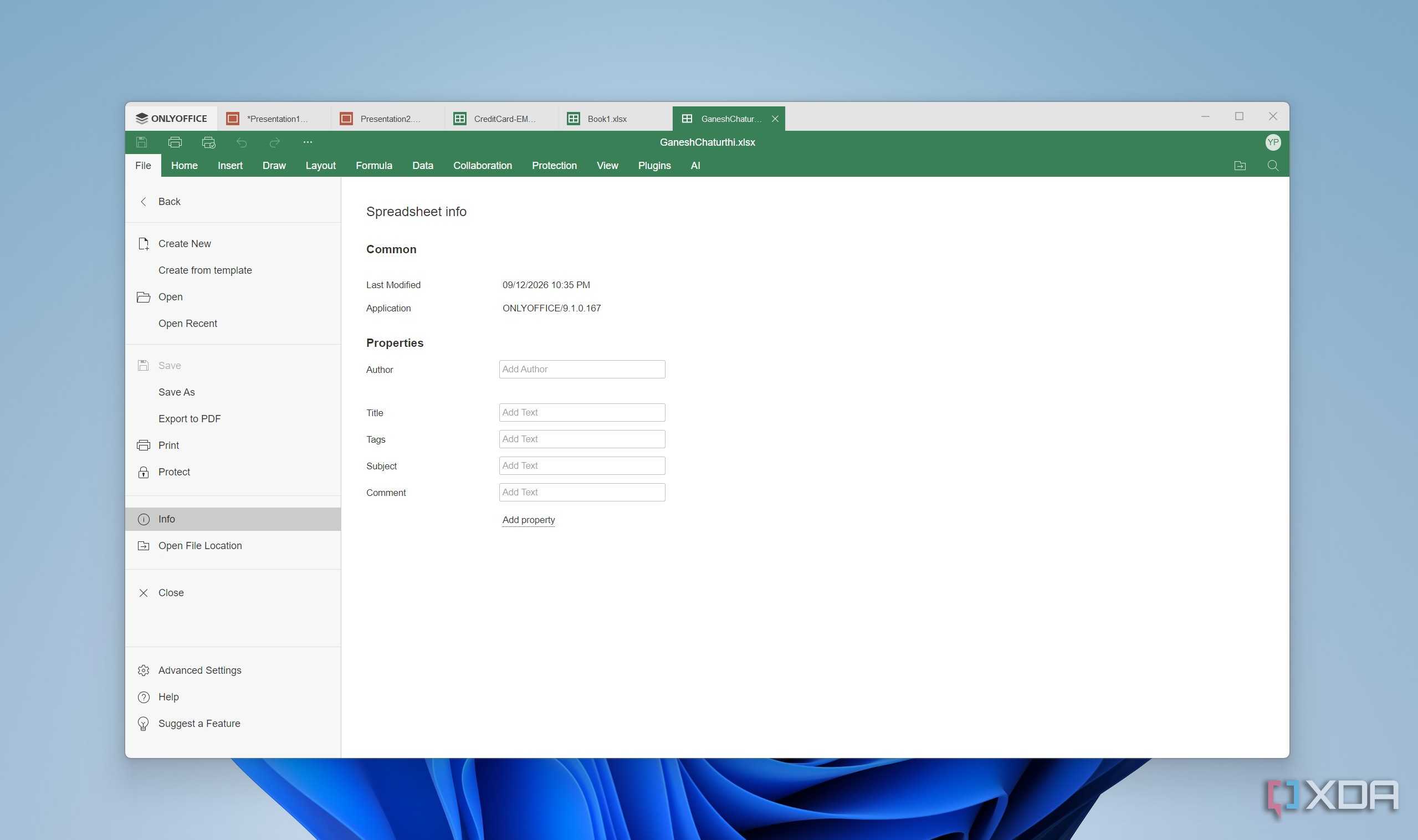
Task: Click the Tags text field
Action: point(582,439)
